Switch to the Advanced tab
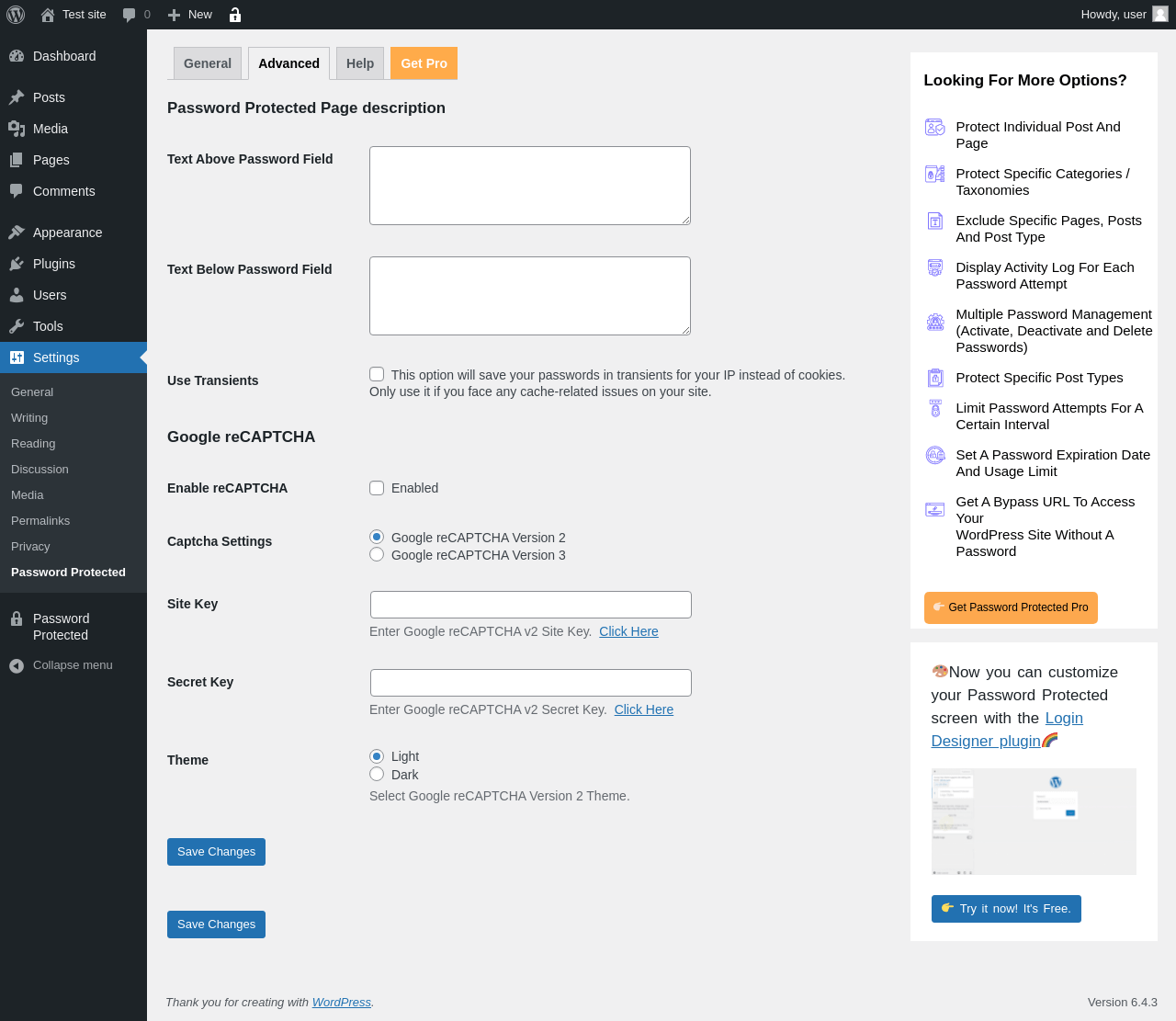 tap(289, 63)
